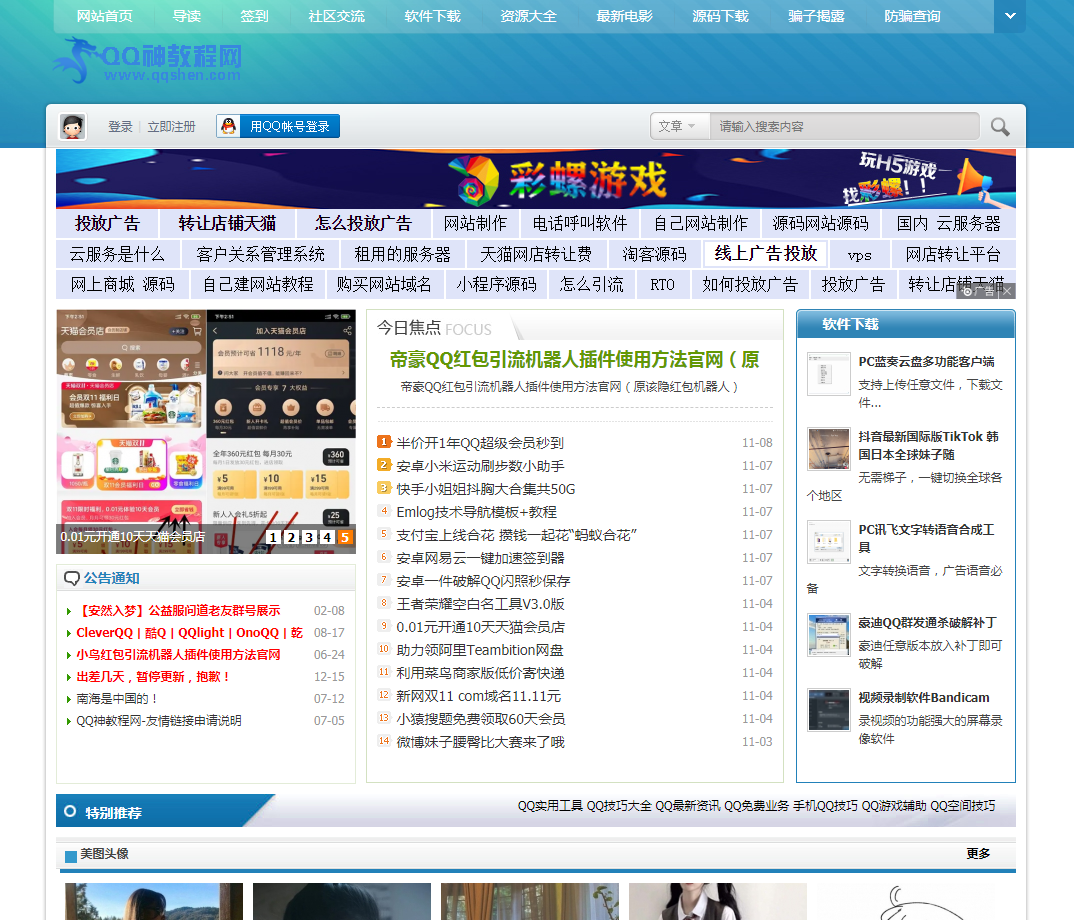Go to 最新电影 in the top navigation
1074x920 pixels.
point(624,16)
